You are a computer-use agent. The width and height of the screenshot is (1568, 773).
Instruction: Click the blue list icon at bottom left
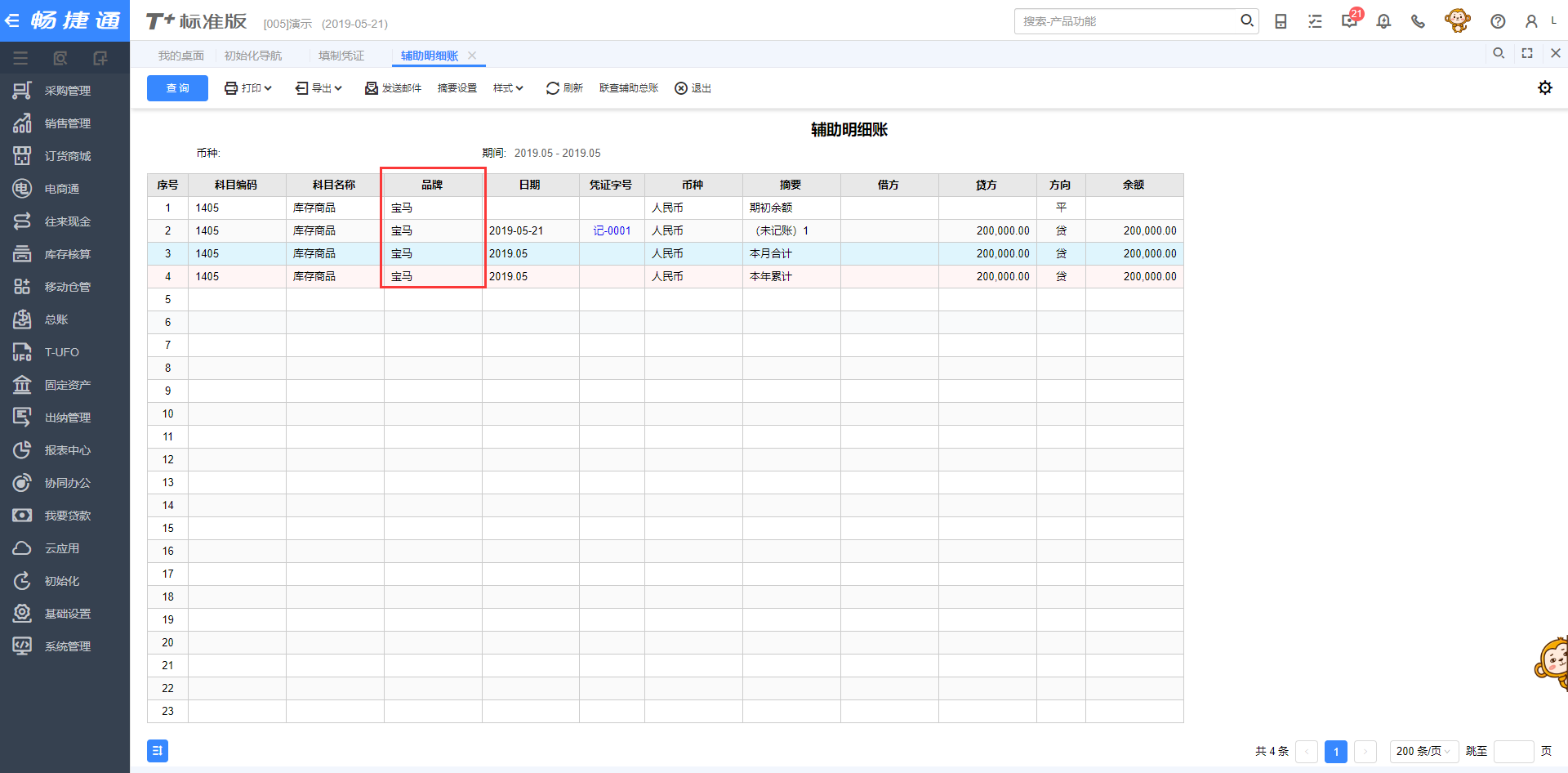pyautogui.click(x=158, y=751)
